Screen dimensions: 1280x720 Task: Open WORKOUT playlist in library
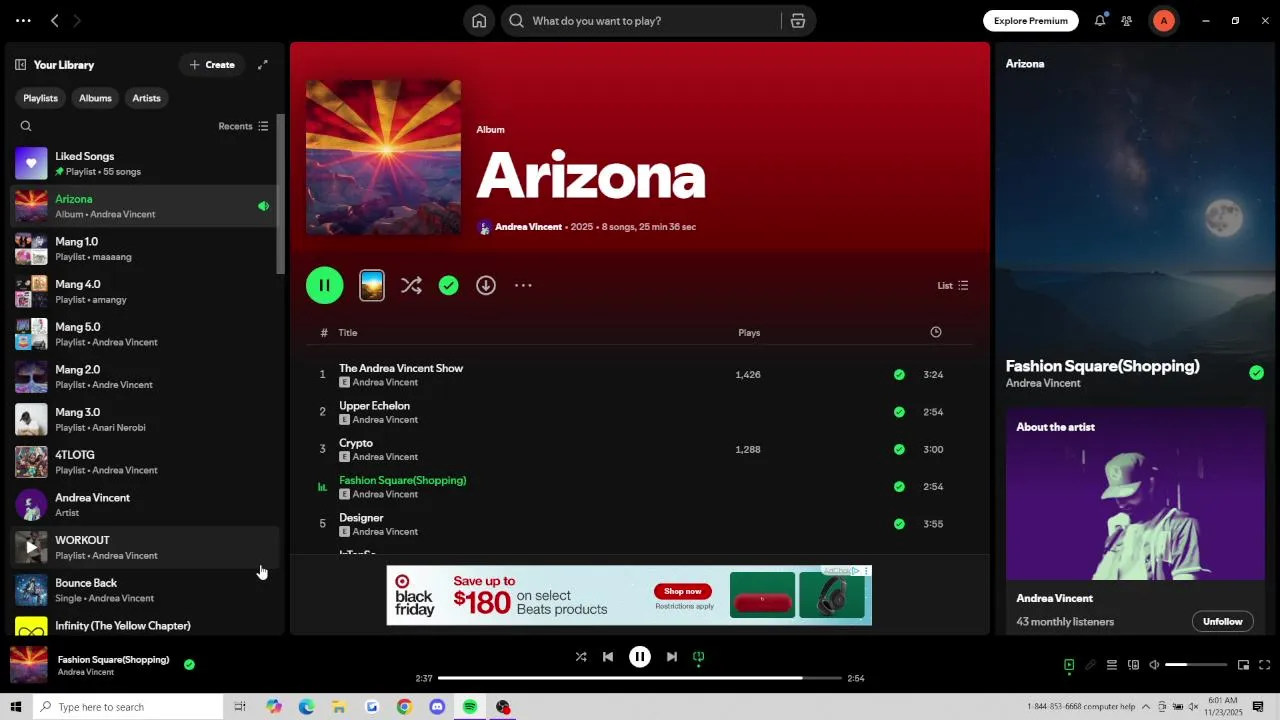coord(145,547)
